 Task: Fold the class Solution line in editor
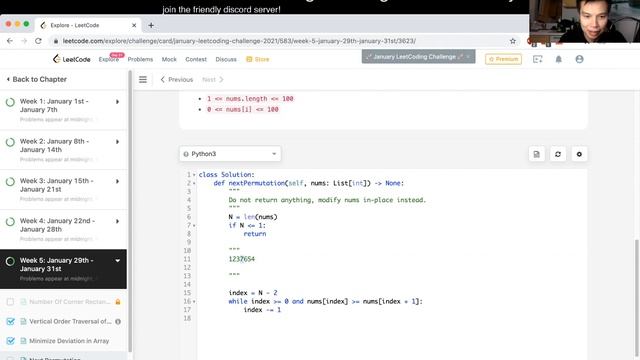coord(194,175)
